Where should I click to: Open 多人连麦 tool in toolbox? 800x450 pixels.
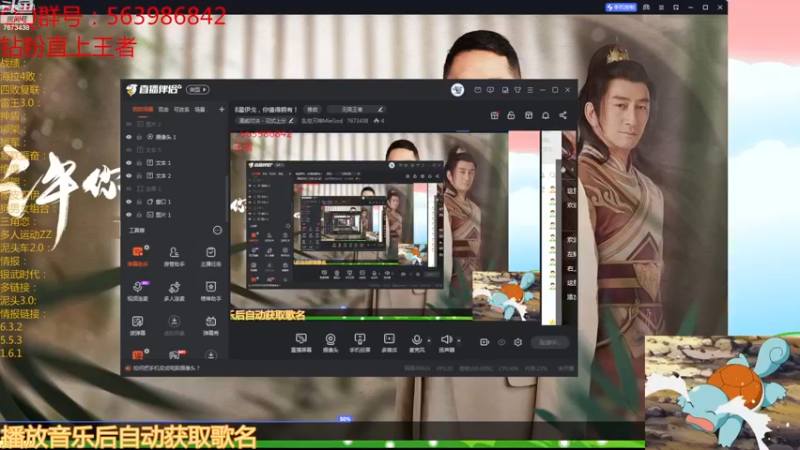[174, 290]
